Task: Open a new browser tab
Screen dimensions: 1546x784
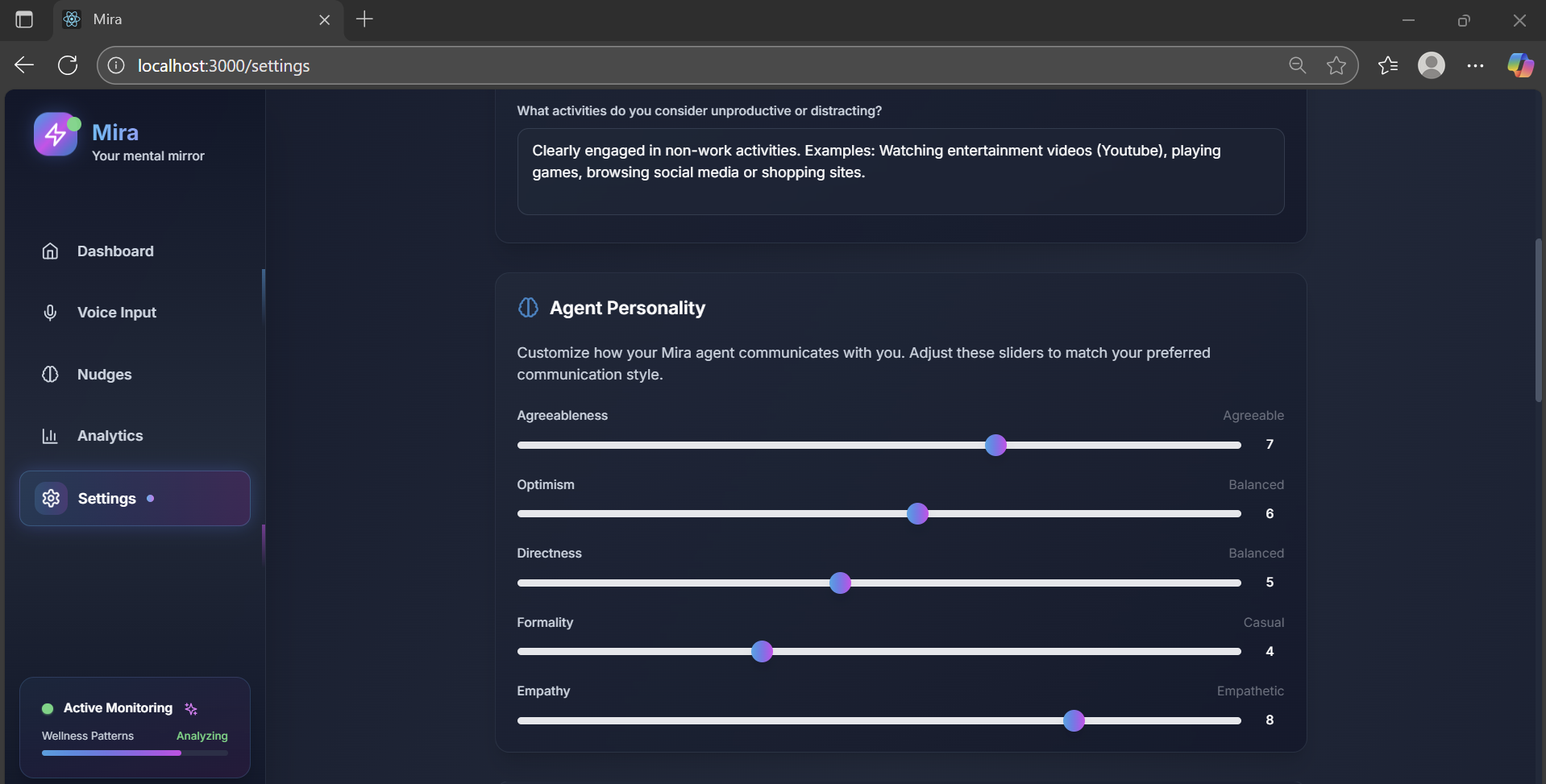Action: pos(364,19)
